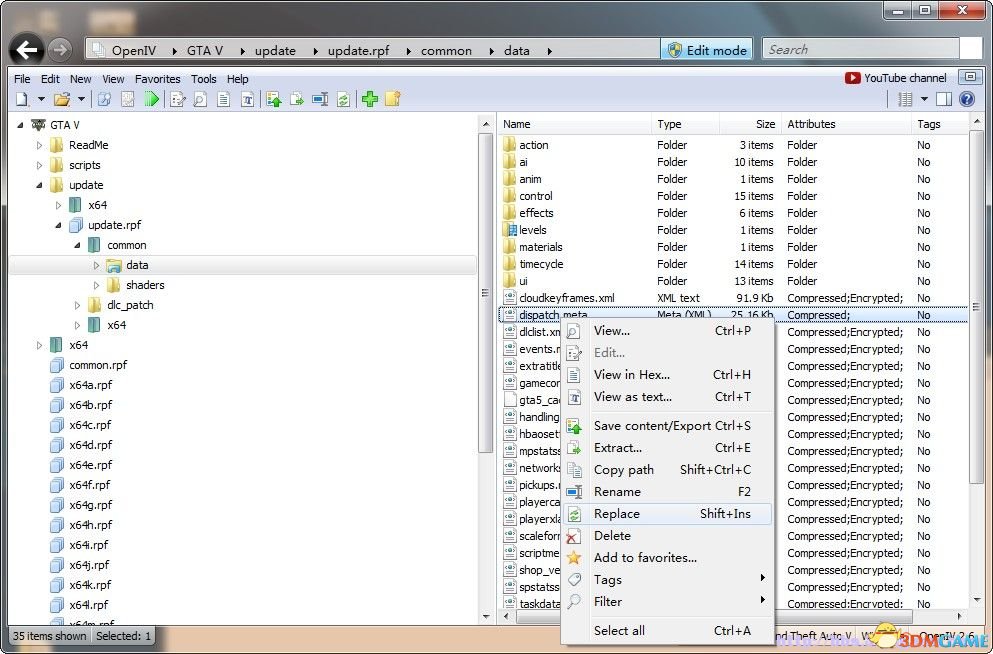993x654 pixels.
Task: Expand the Filter submenu in context menu
Action: [x=667, y=602]
